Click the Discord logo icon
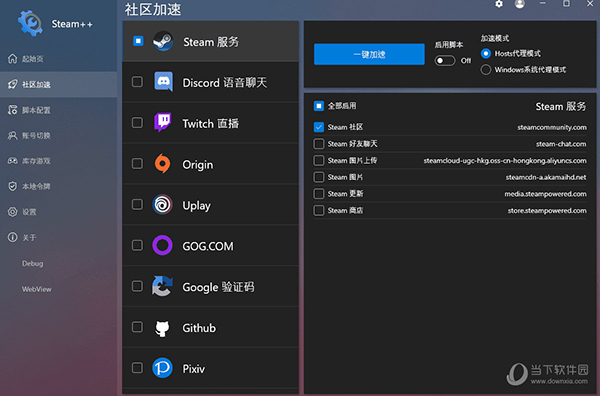Image resolution: width=600 pixels, height=396 pixels. coord(163,81)
